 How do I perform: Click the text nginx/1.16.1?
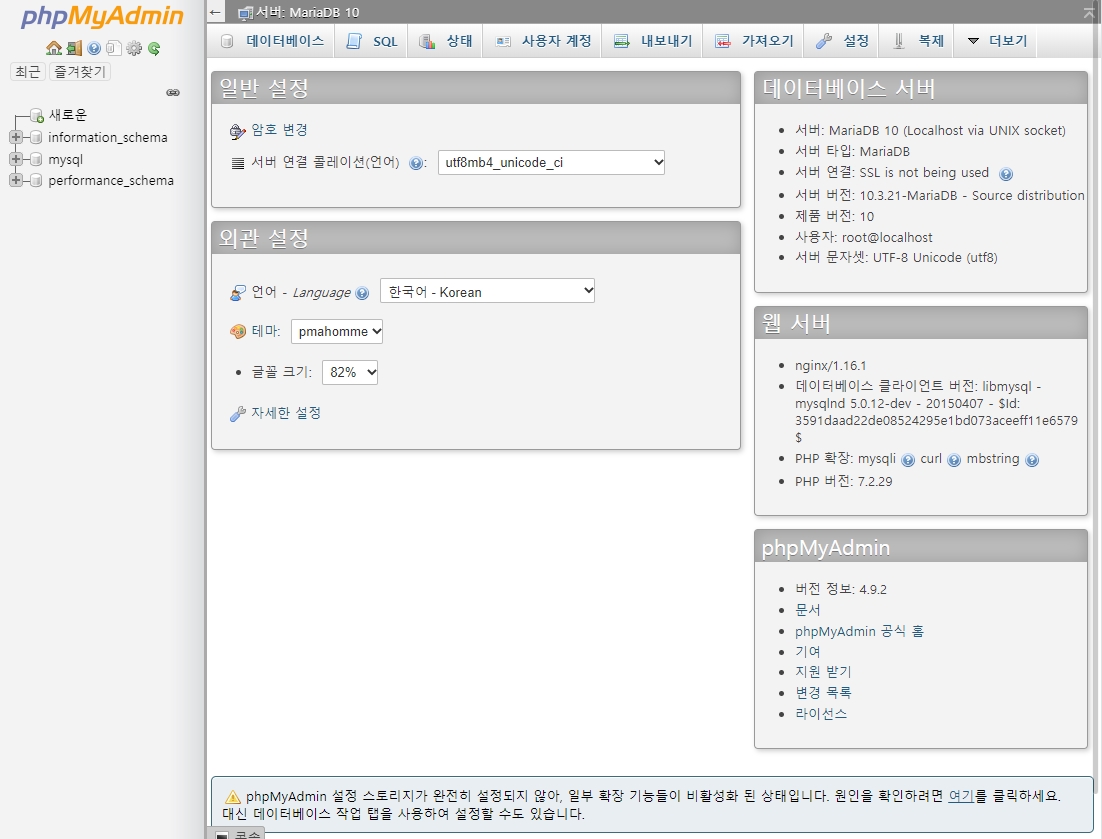831,365
